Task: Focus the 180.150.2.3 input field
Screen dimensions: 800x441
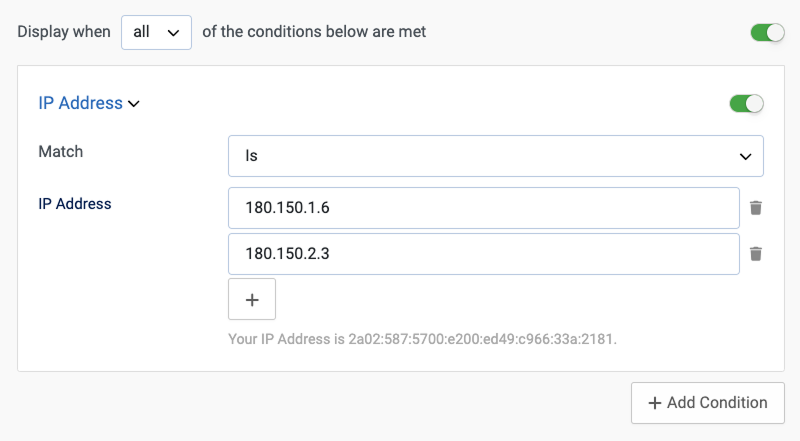Action: point(483,254)
